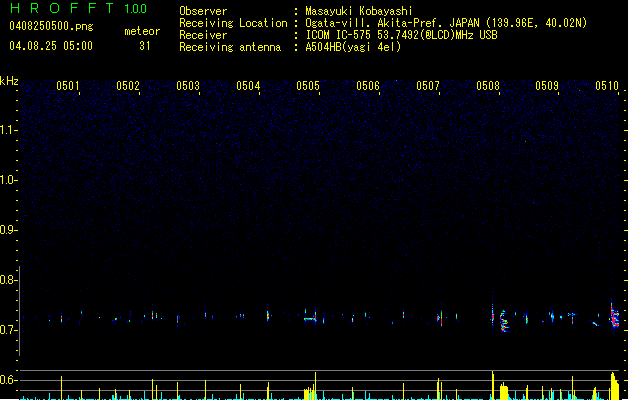
Task: Click time marker 0509
Action: coord(547,85)
